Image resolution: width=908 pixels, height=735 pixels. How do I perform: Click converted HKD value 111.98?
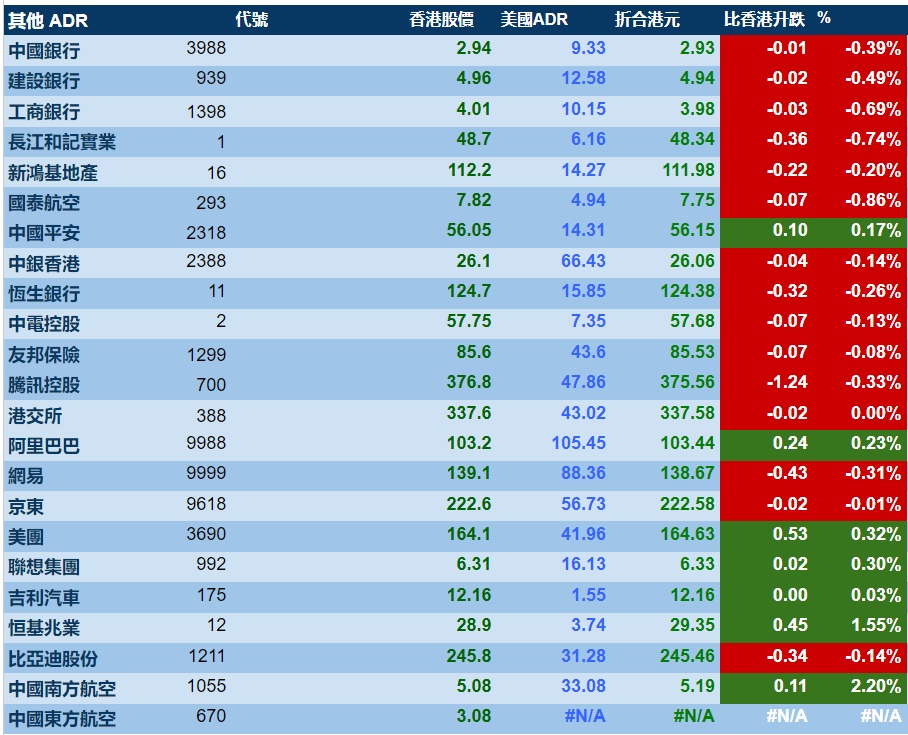pos(689,170)
